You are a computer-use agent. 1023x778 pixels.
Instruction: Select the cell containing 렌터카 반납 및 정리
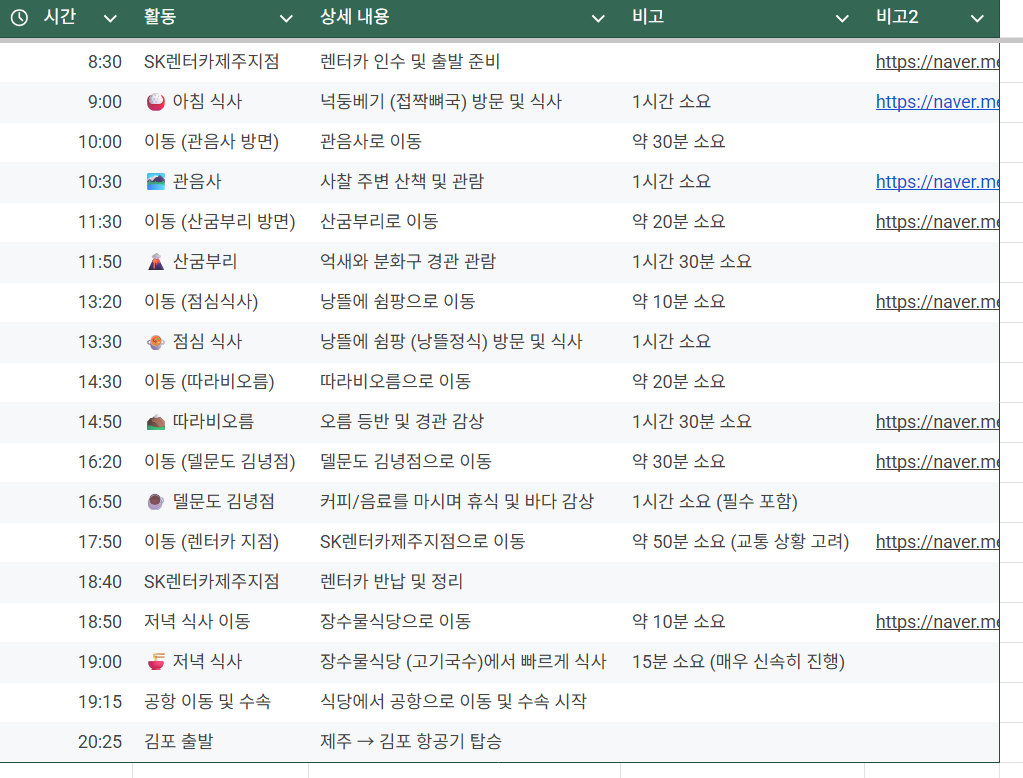tap(391, 582)
